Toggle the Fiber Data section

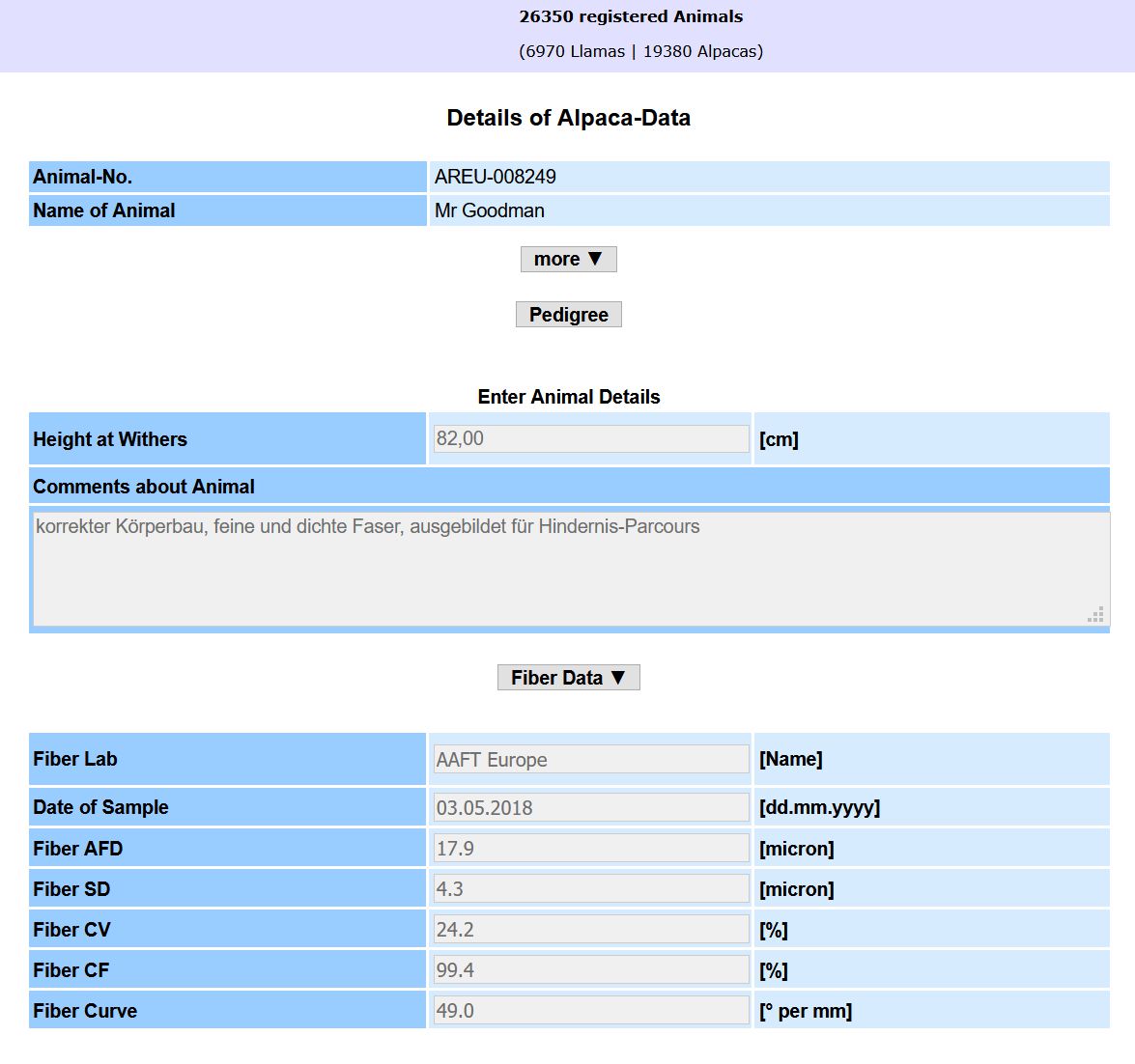point(568,678)
